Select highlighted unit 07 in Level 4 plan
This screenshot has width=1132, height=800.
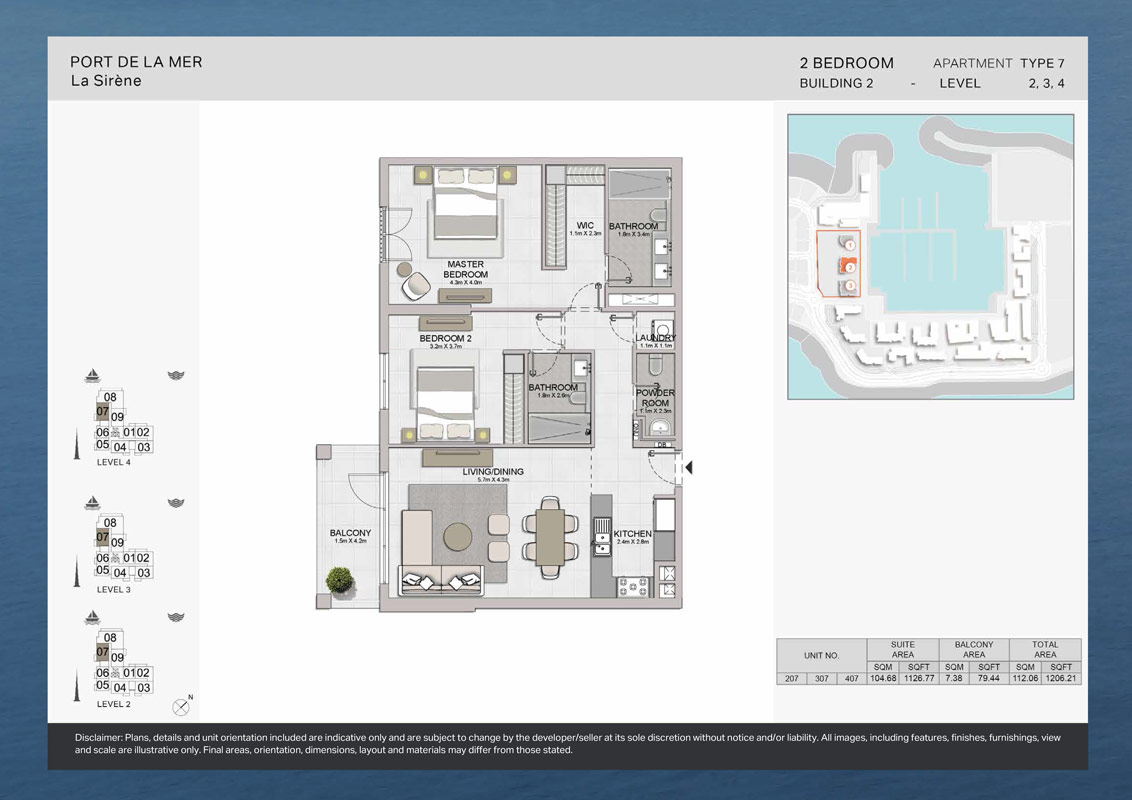click(102, 411)
